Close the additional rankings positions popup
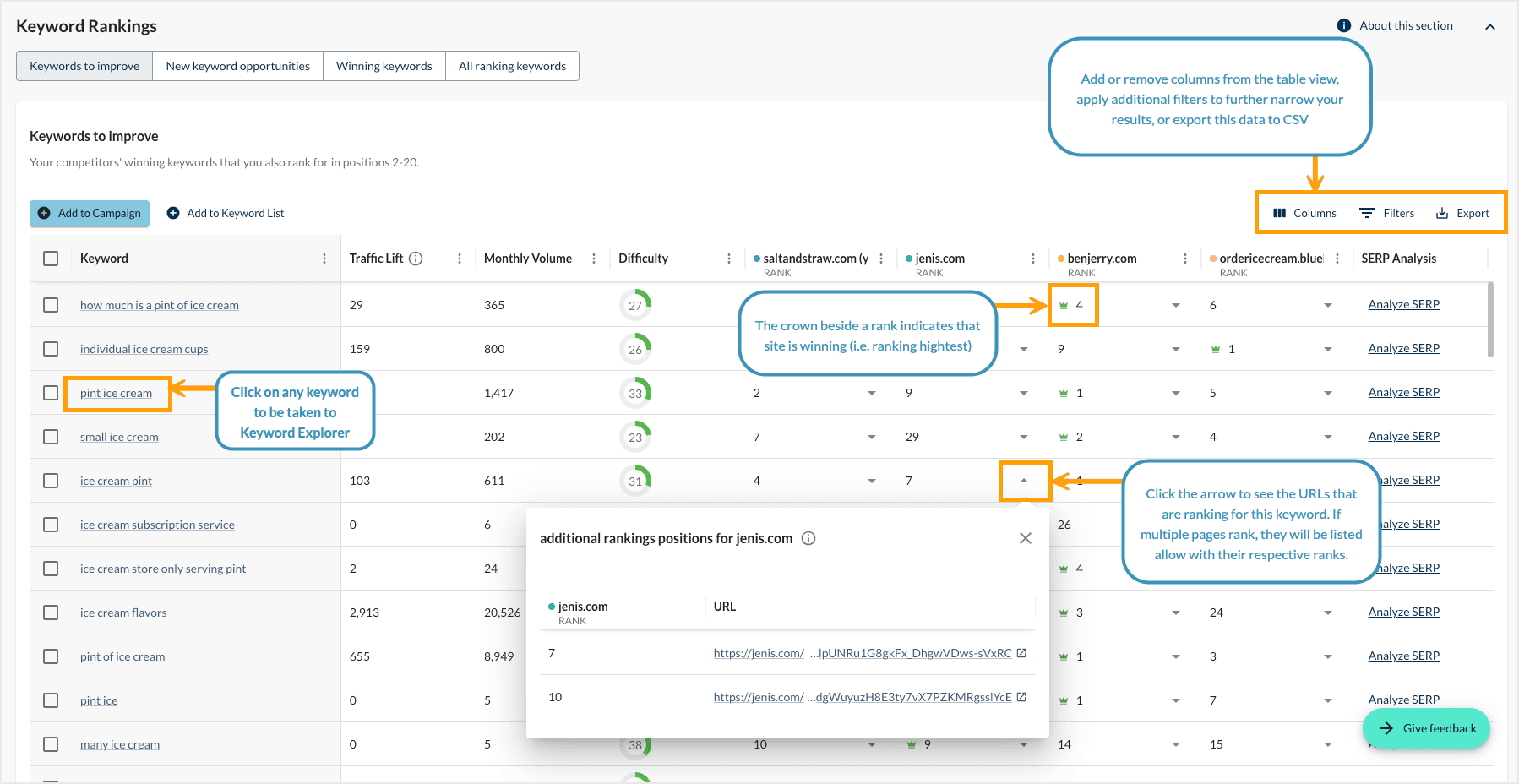Image resolution: width=1519 pixels, height=784 pixels. coord(1025,538)
